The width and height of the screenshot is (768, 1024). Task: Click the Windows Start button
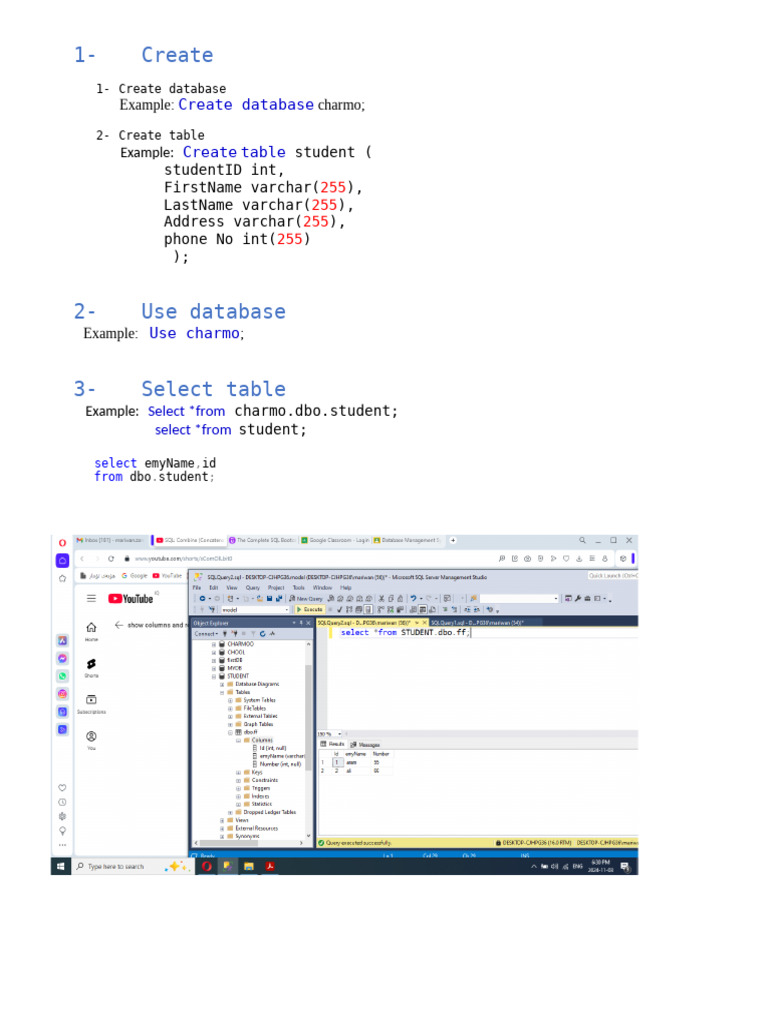(61, 866)
